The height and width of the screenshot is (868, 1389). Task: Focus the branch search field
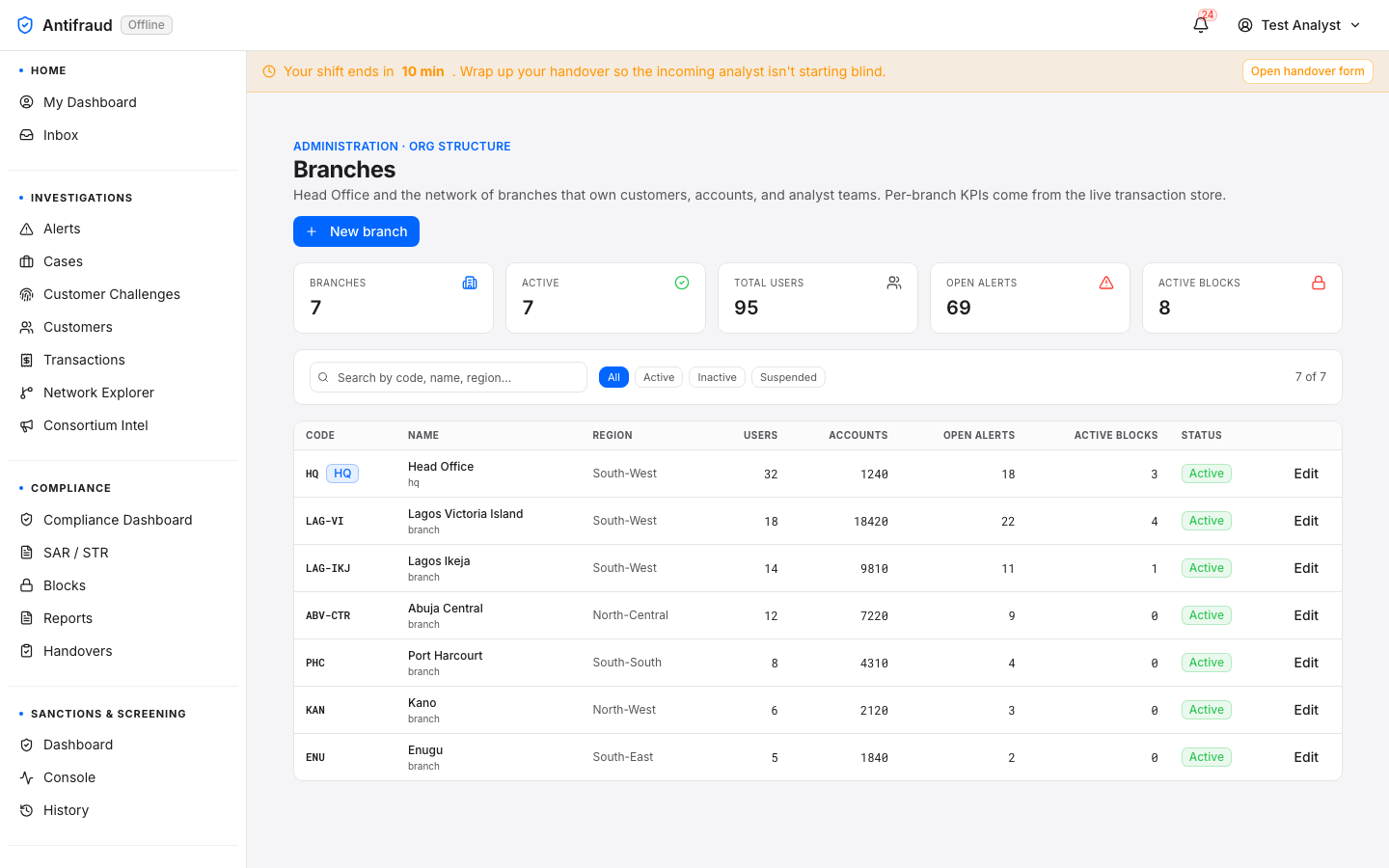pos(449,377)
